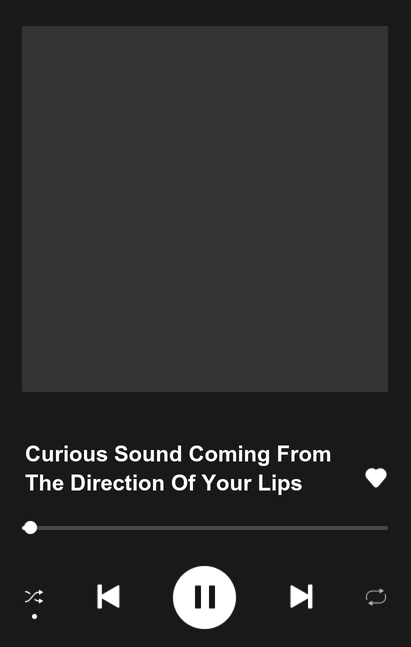This screenshot has height=647, width=411.
Task: Select 'The Direction Of Your Lips' title line
Action: 164,483
